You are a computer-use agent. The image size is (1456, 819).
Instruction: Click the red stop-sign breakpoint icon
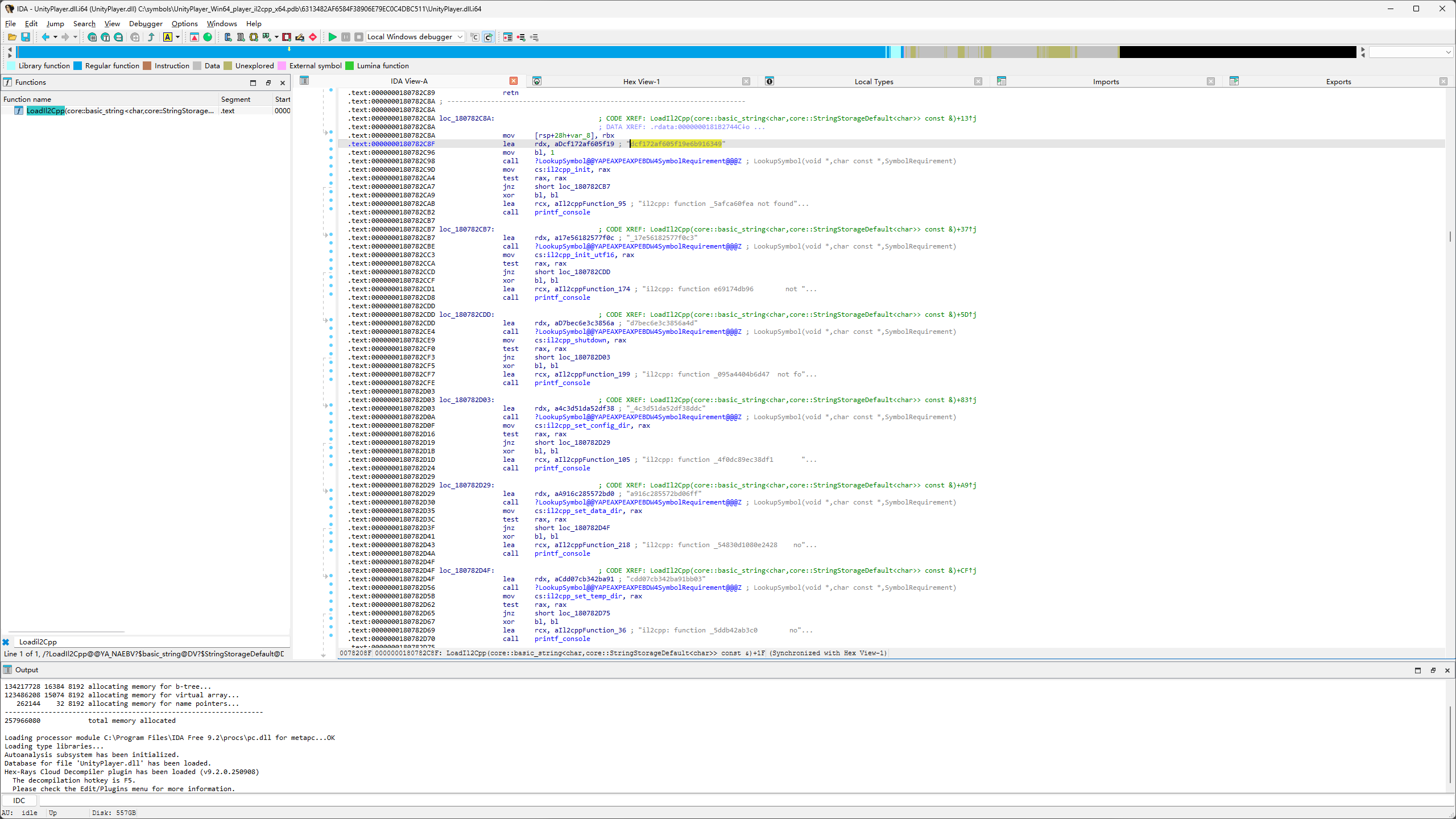(x=313, y=37)
